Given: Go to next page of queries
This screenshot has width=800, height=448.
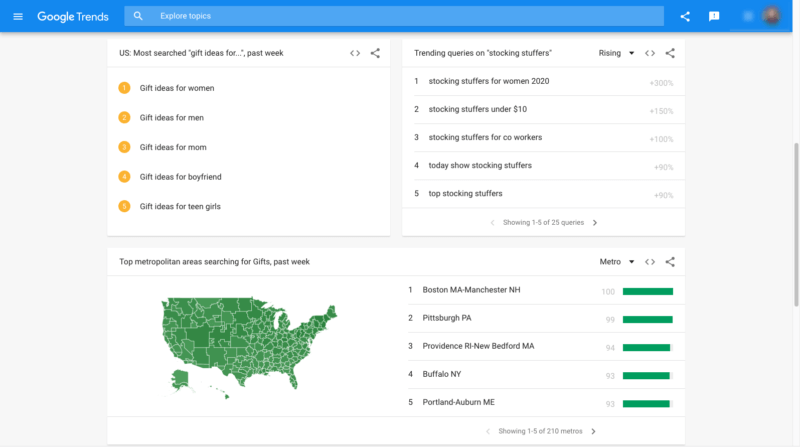Looking at the screenshot, I should point(595,223).
